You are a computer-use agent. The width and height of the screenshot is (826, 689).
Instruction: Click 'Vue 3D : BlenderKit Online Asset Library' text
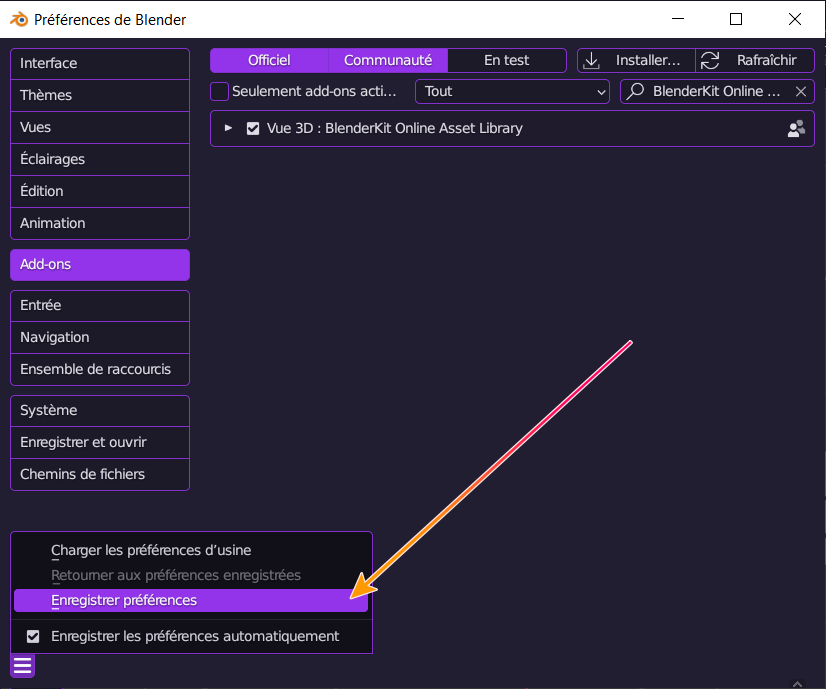395,129
